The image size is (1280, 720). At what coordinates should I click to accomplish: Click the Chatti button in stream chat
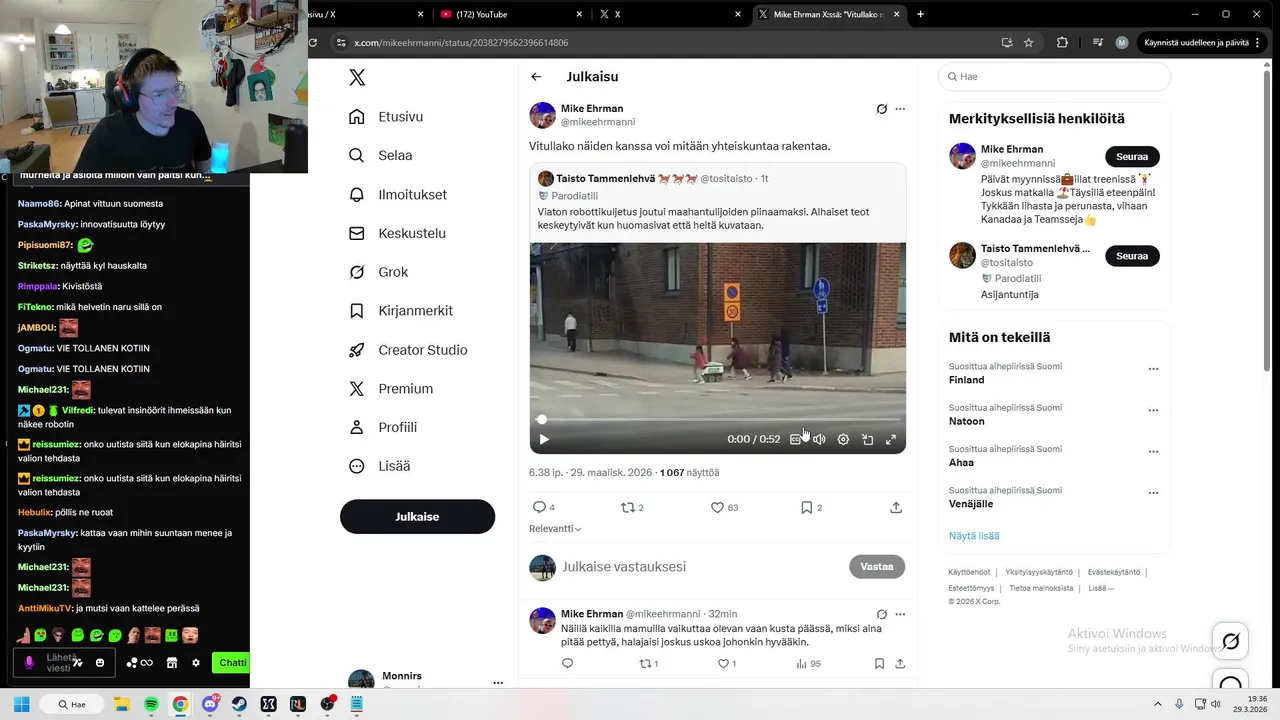coord(233,663)
